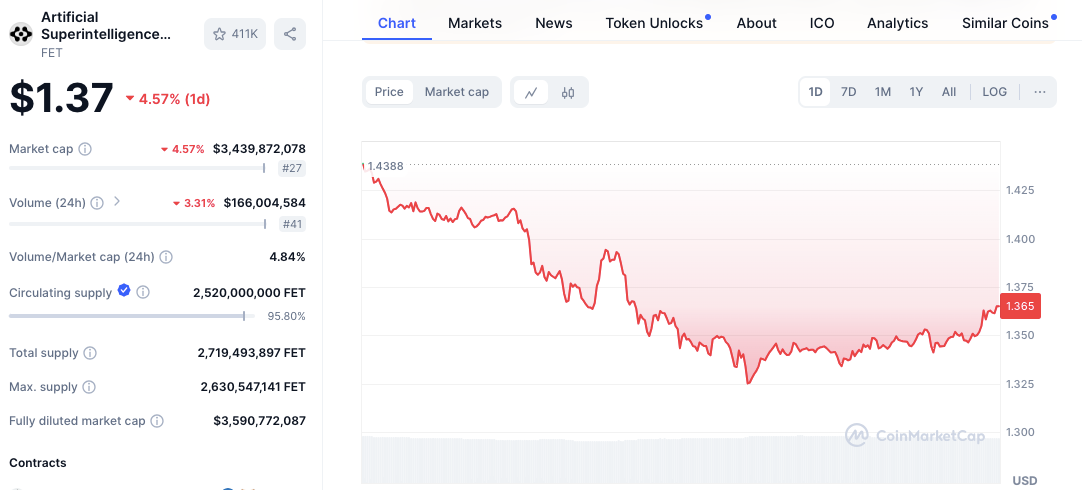Show Market cap chart toggle
Viewport: 1082px width, 490px height.
pyautogui.click(x=457, y=92)
